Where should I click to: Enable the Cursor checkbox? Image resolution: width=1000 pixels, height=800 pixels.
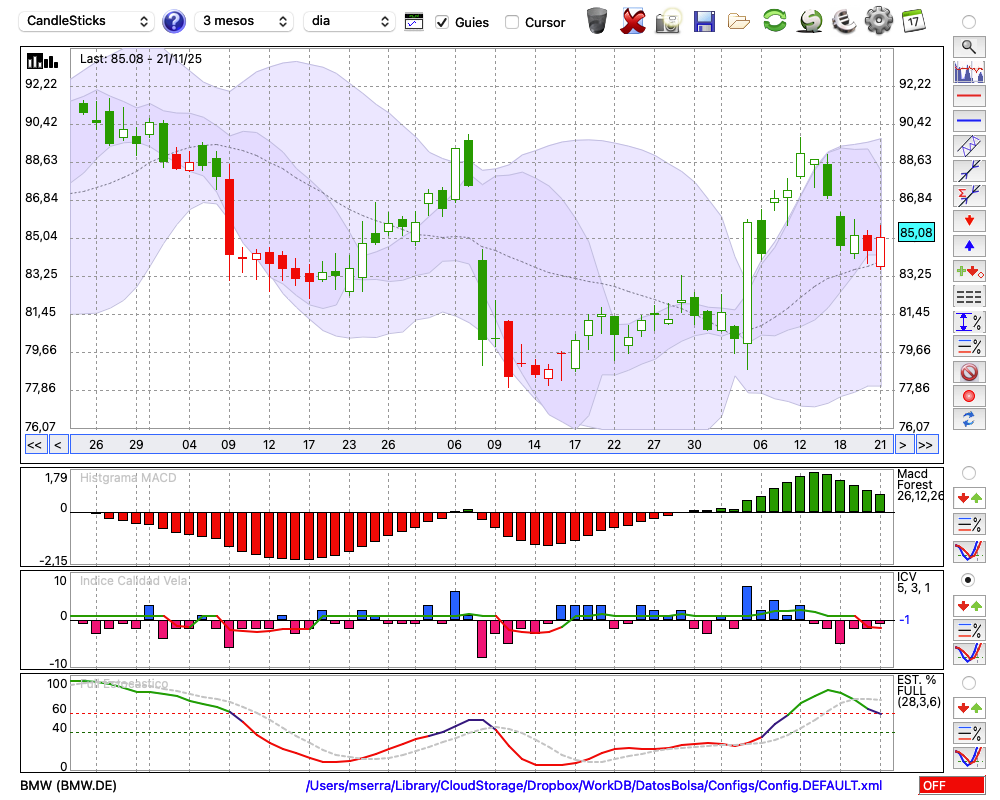point(512,22)
